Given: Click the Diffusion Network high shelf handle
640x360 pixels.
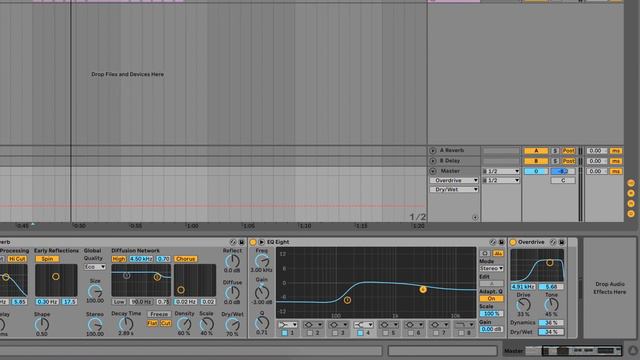Looking at the screenshot, I should tap(157, 277).
